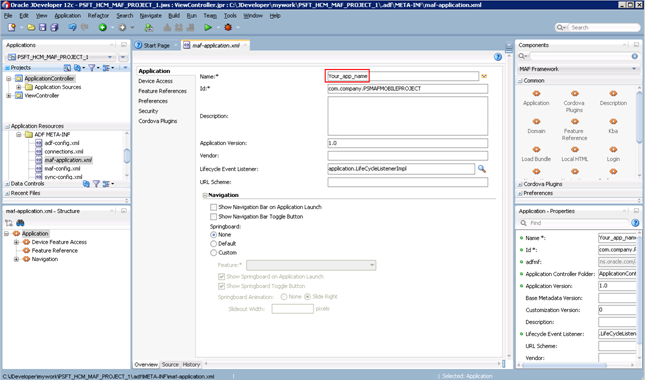Viewport: 646px width, 381px height.
Task: Open the Feature References section
Action: tap(162, 91)
